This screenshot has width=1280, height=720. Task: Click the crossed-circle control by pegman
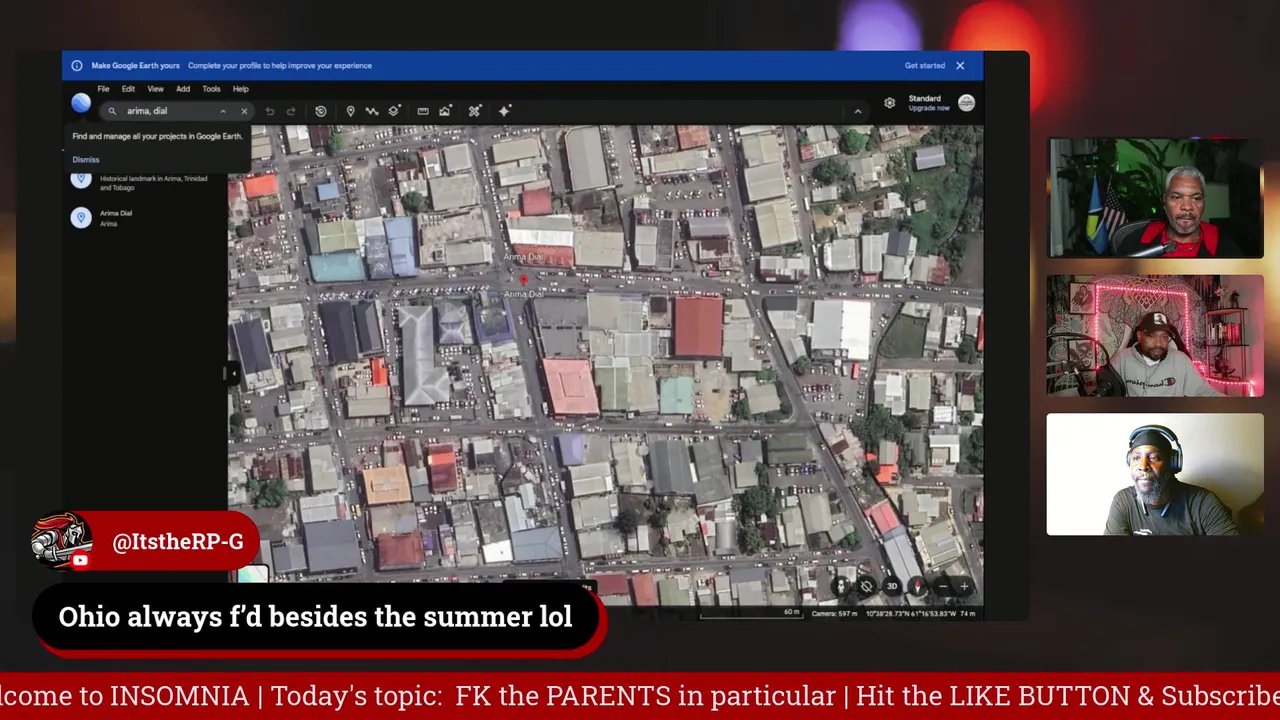pos(866,587)
